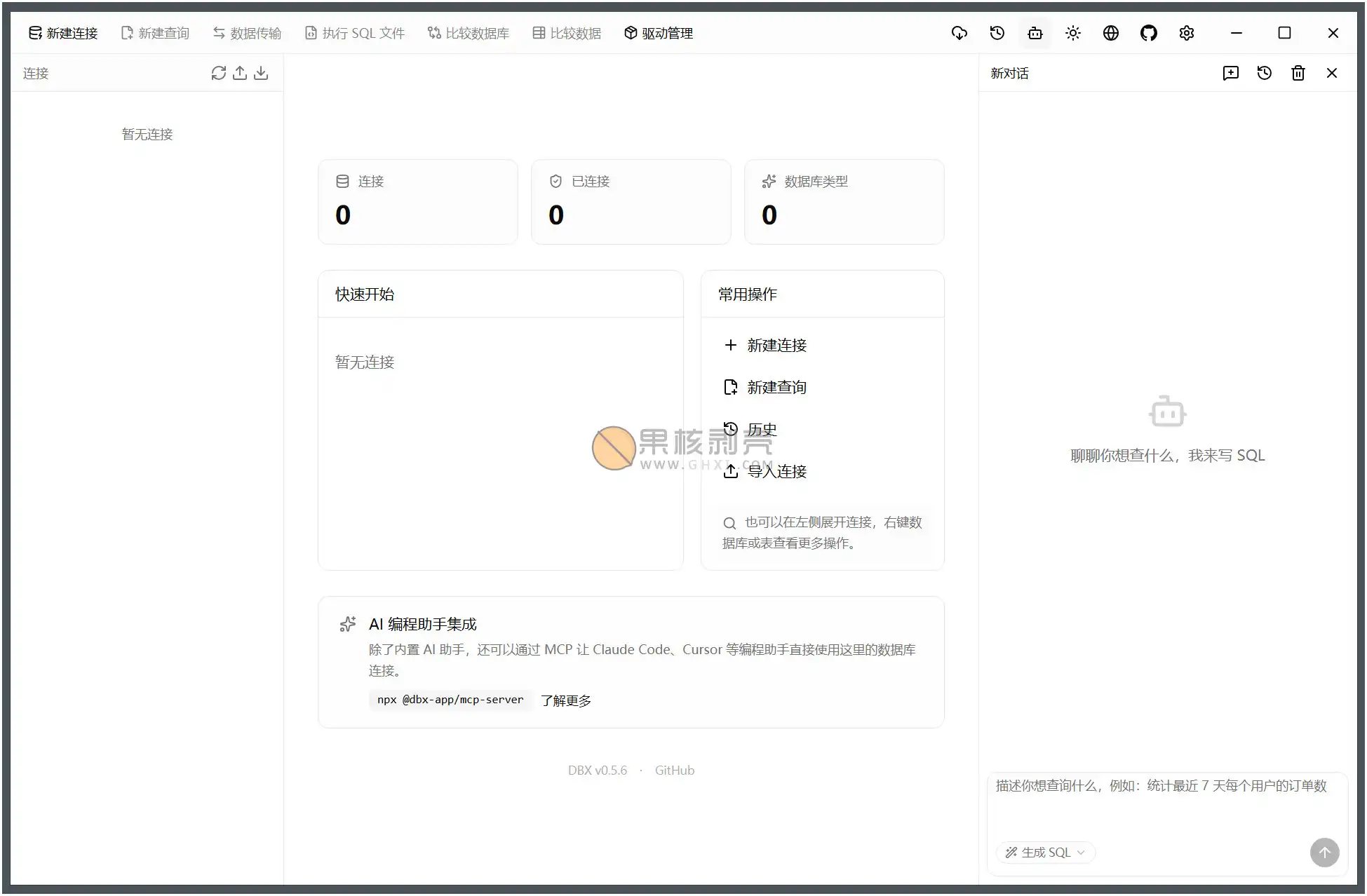Click the 常用操作 heading
This screenshot has height=896, width=1367.
pyautogui.click(x=748, y=294)
